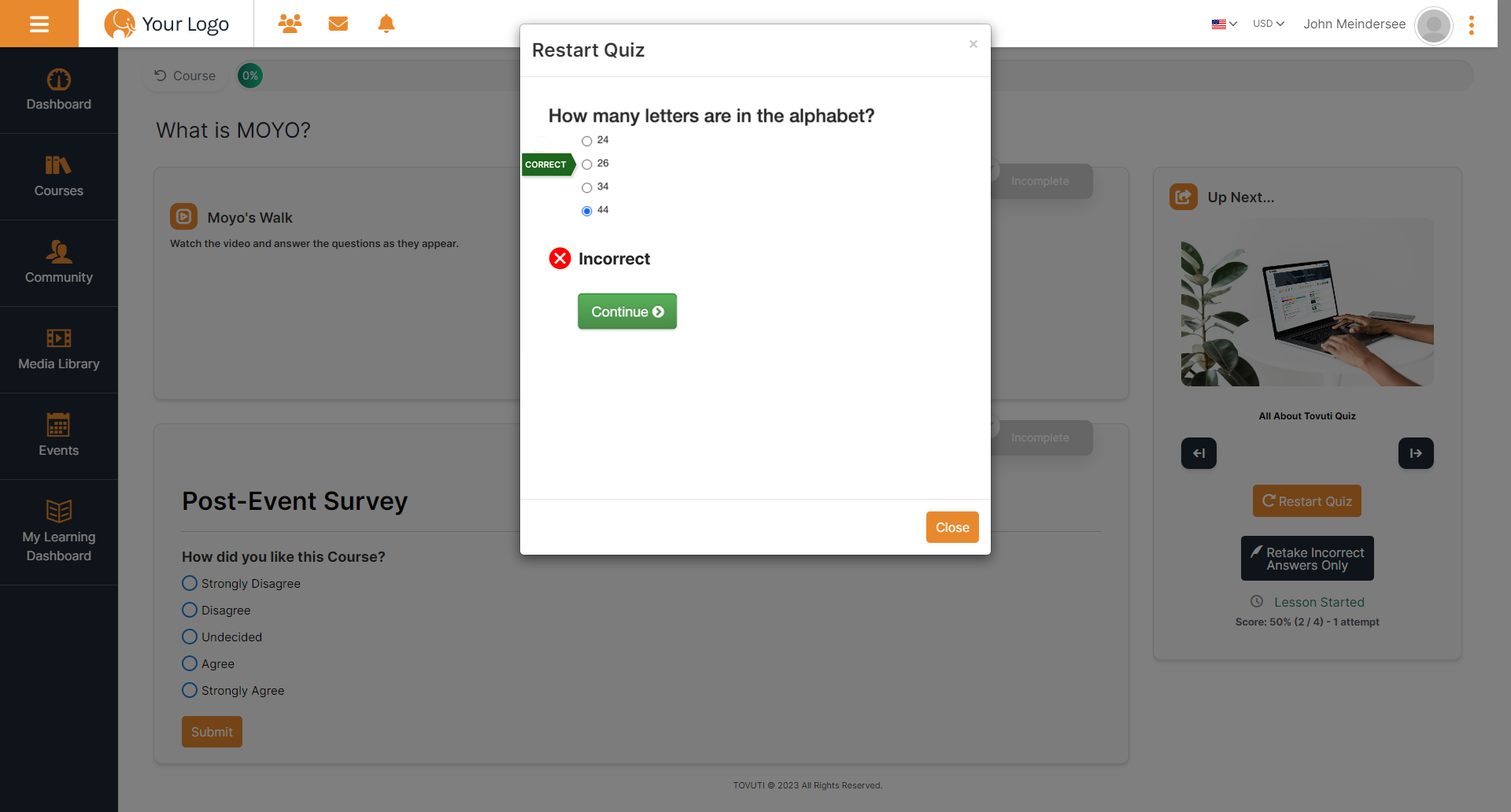Go to previous lesson arrow button
This screenshot has height=812, width=1511.
pyautogui.click(x=1199, y=453)
